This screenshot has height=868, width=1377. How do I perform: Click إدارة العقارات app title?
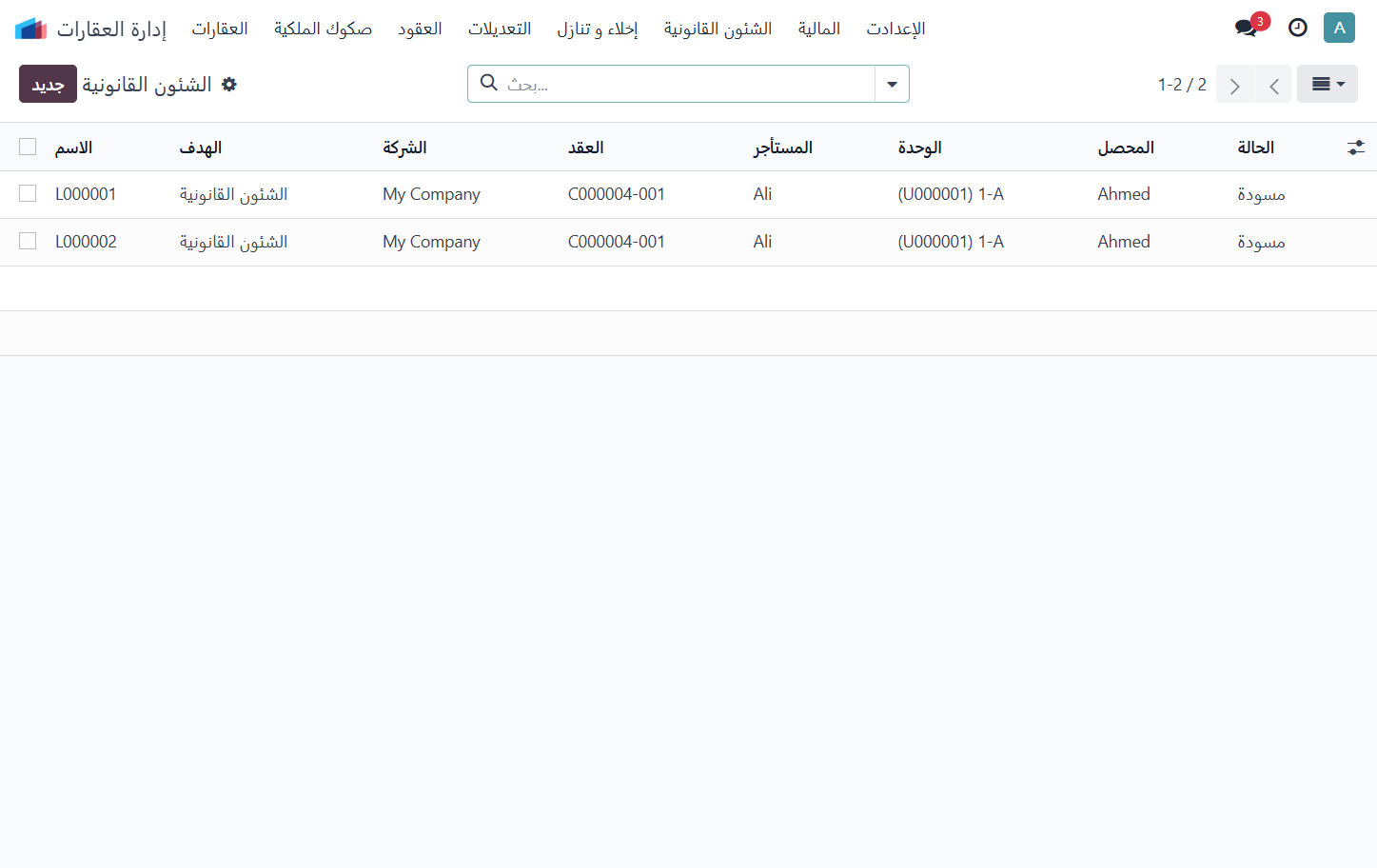point(111,29)
